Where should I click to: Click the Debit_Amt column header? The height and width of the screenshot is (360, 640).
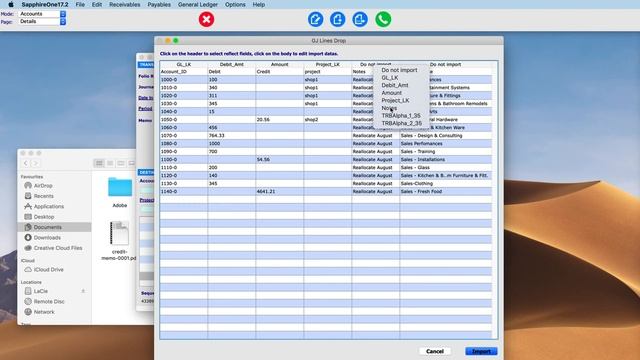click(231, 64)
